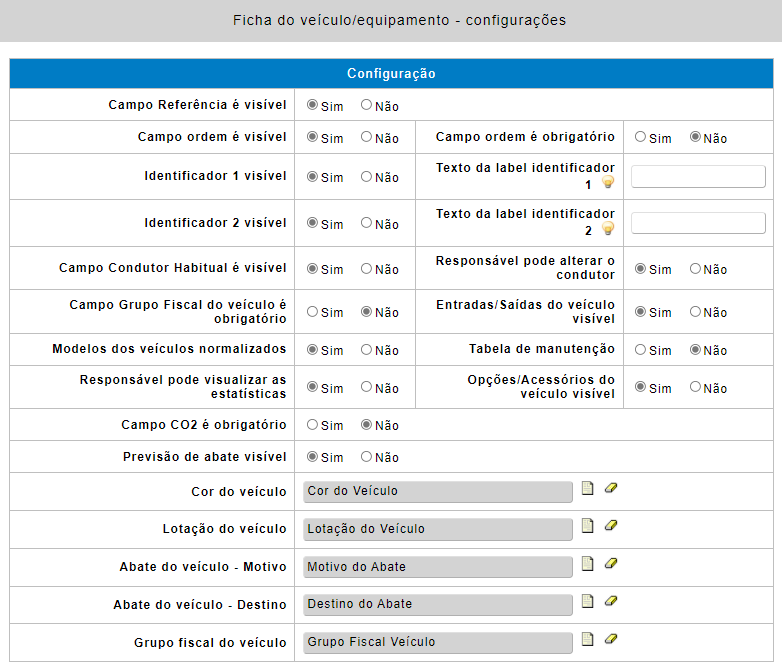Screen dimensions: 782x671
Task: Click the lightbulb hint icon for identificador 2
Action: pos(607,230)
